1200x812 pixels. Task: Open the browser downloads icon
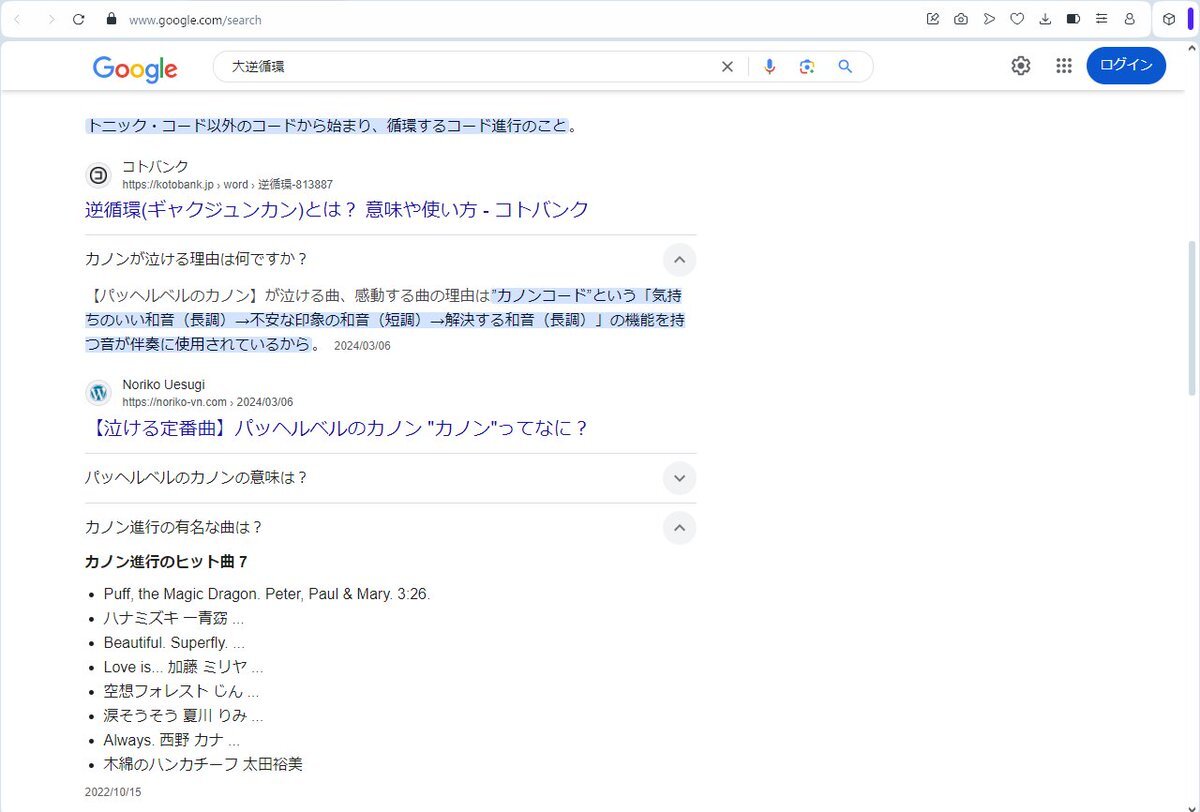1045,19
